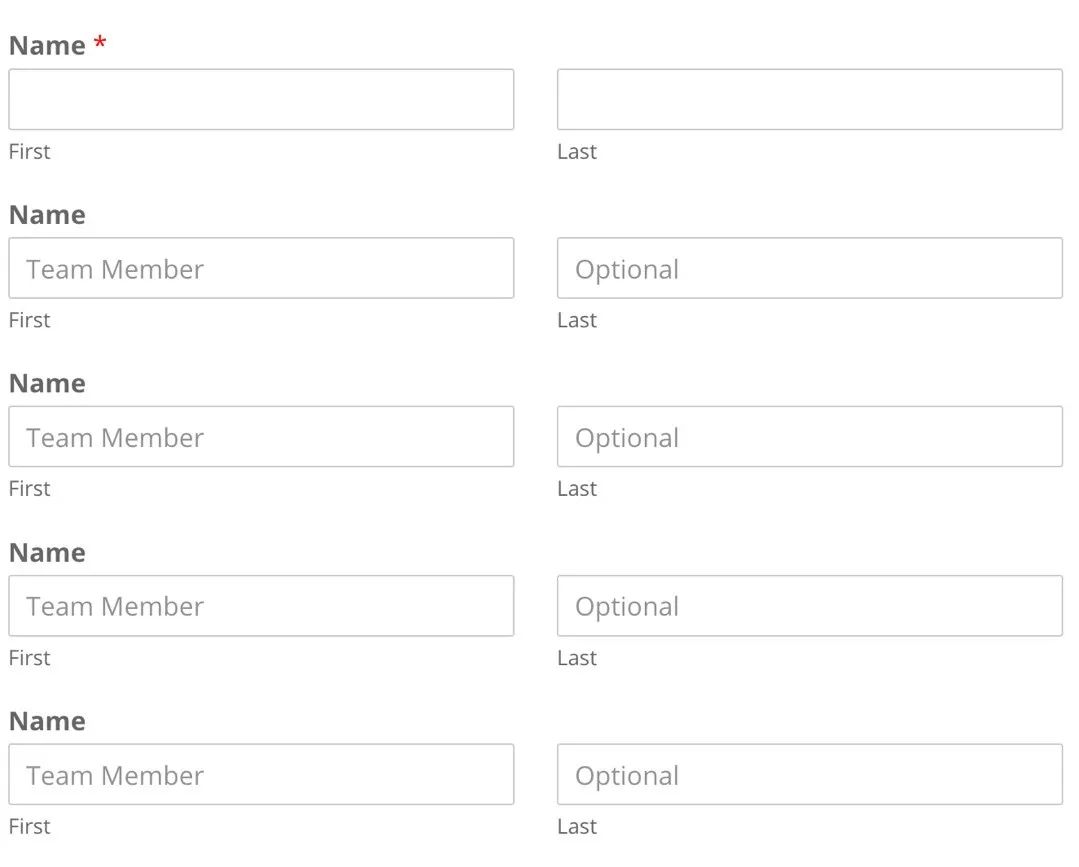
Task: Click the fourth "Optional" last name field
Action: [x=809, y=774]
